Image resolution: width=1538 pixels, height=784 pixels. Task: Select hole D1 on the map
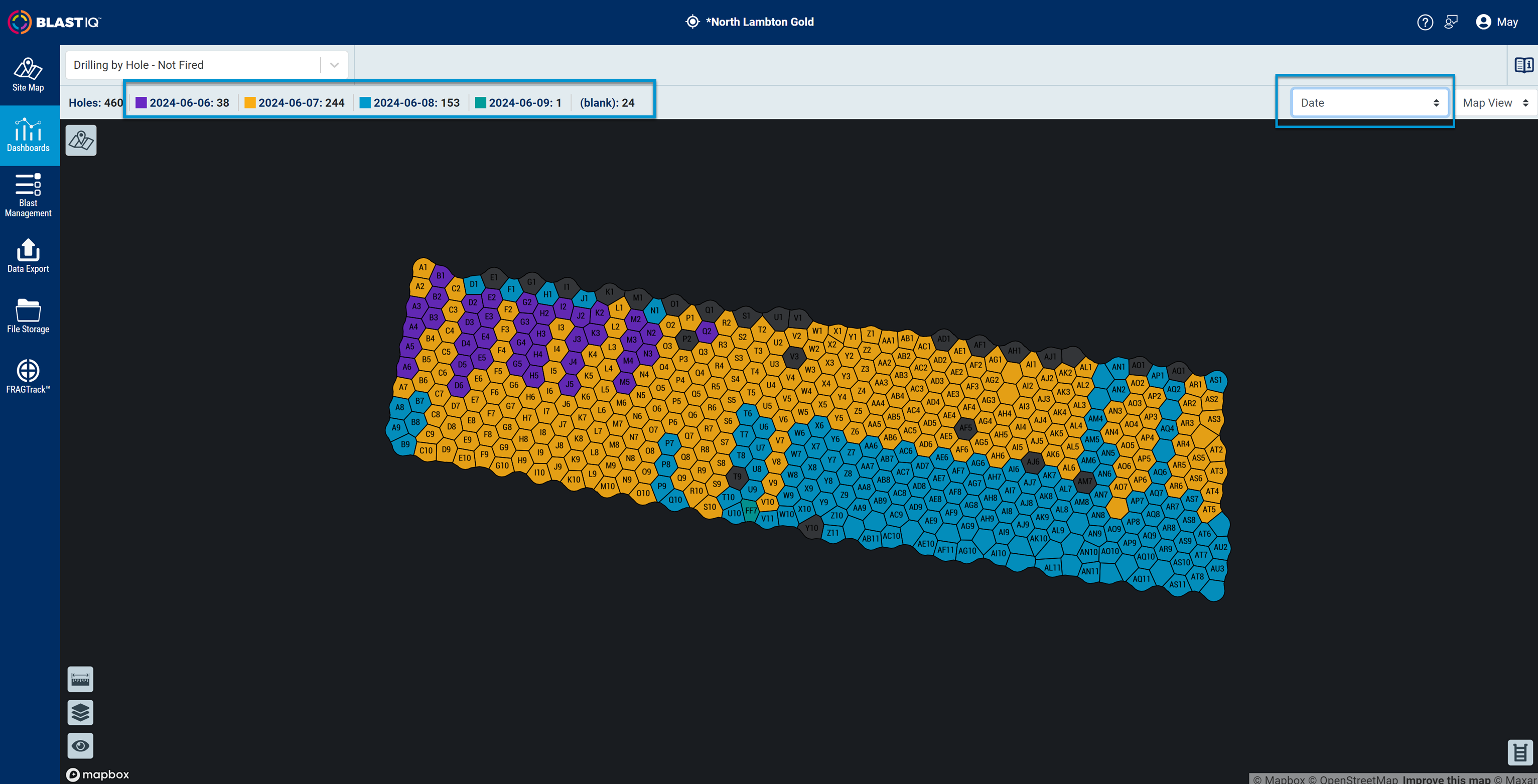(x=474, y=284)
